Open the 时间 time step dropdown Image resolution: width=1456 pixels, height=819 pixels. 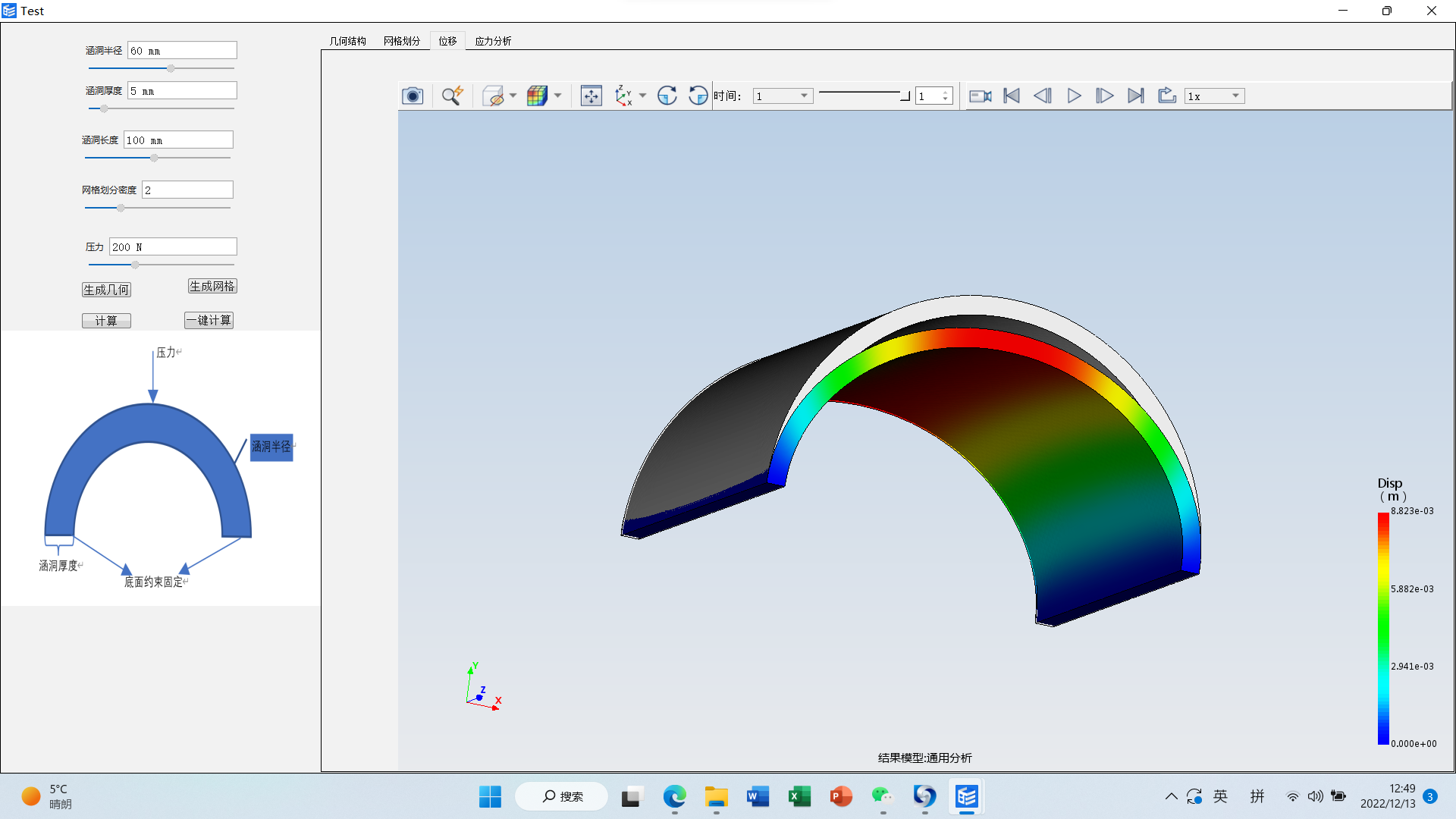[783, 96]
